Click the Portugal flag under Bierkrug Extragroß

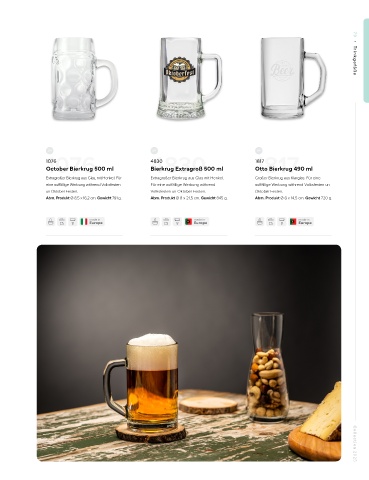coord(188,222)
